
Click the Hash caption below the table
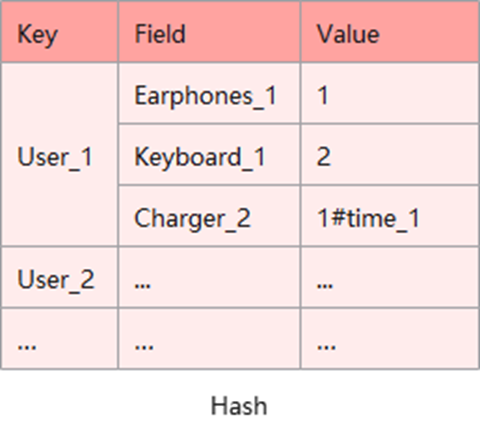239,406
